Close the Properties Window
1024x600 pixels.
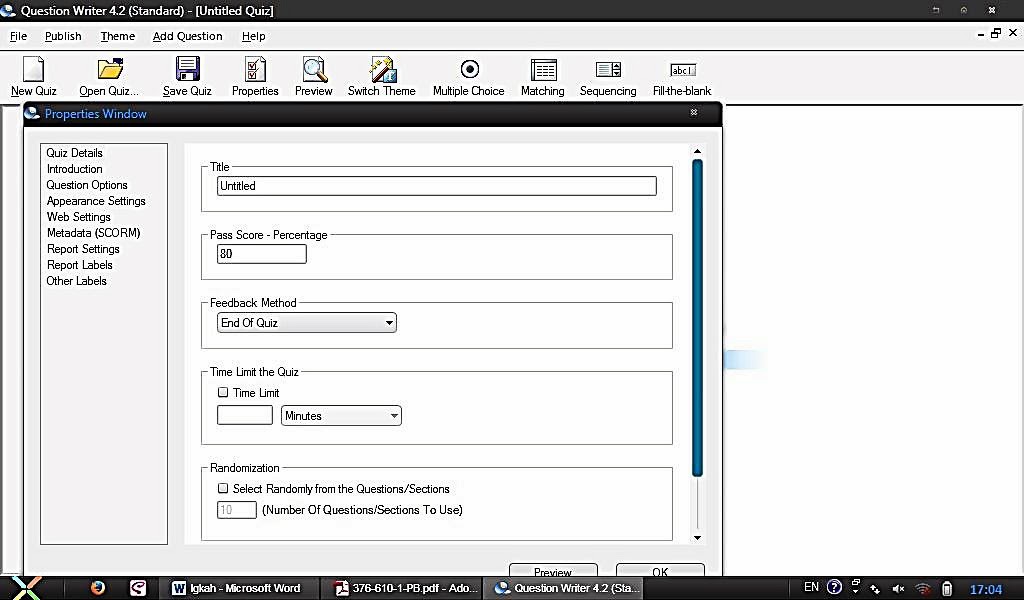click(694, 112)
